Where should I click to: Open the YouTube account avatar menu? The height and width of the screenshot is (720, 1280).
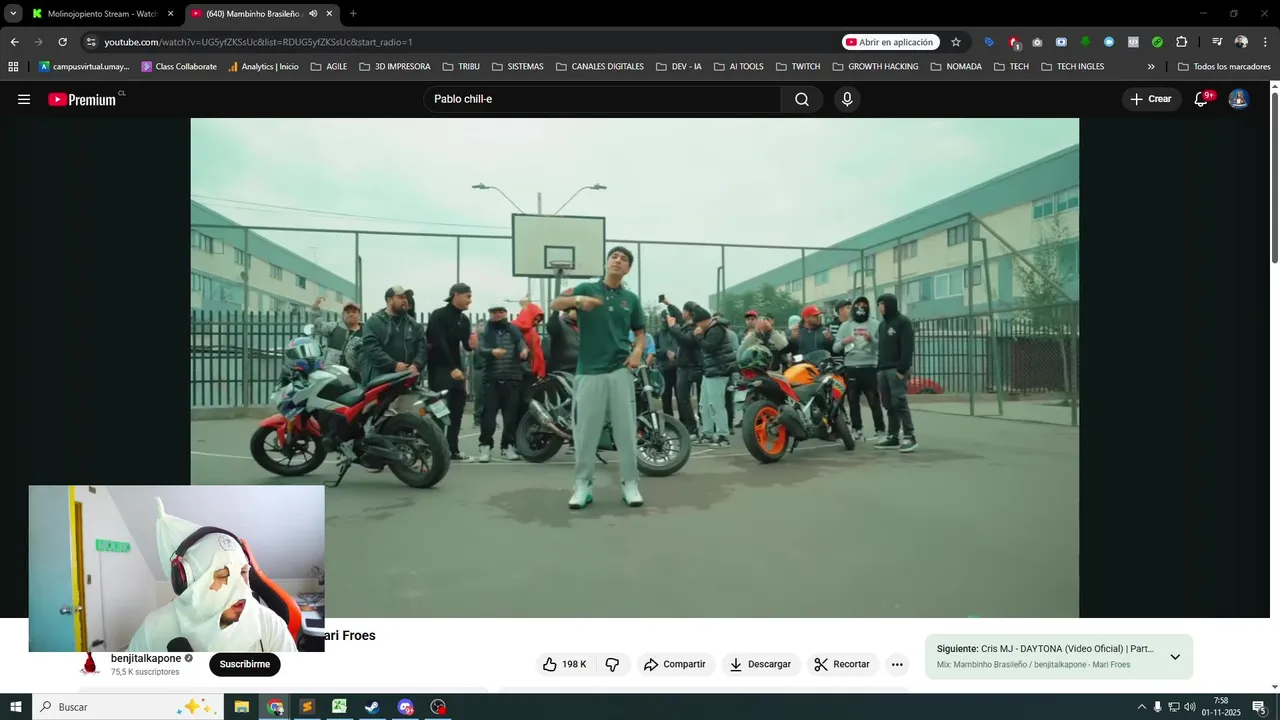[x=1238, y=99]
